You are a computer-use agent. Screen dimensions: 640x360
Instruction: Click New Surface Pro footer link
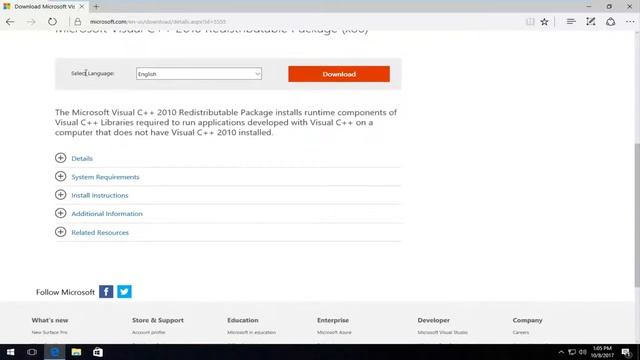tap(49, 332)
